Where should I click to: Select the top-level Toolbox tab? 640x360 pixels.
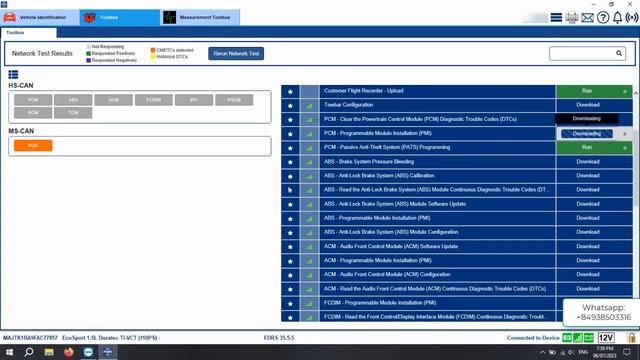[120, 18]
